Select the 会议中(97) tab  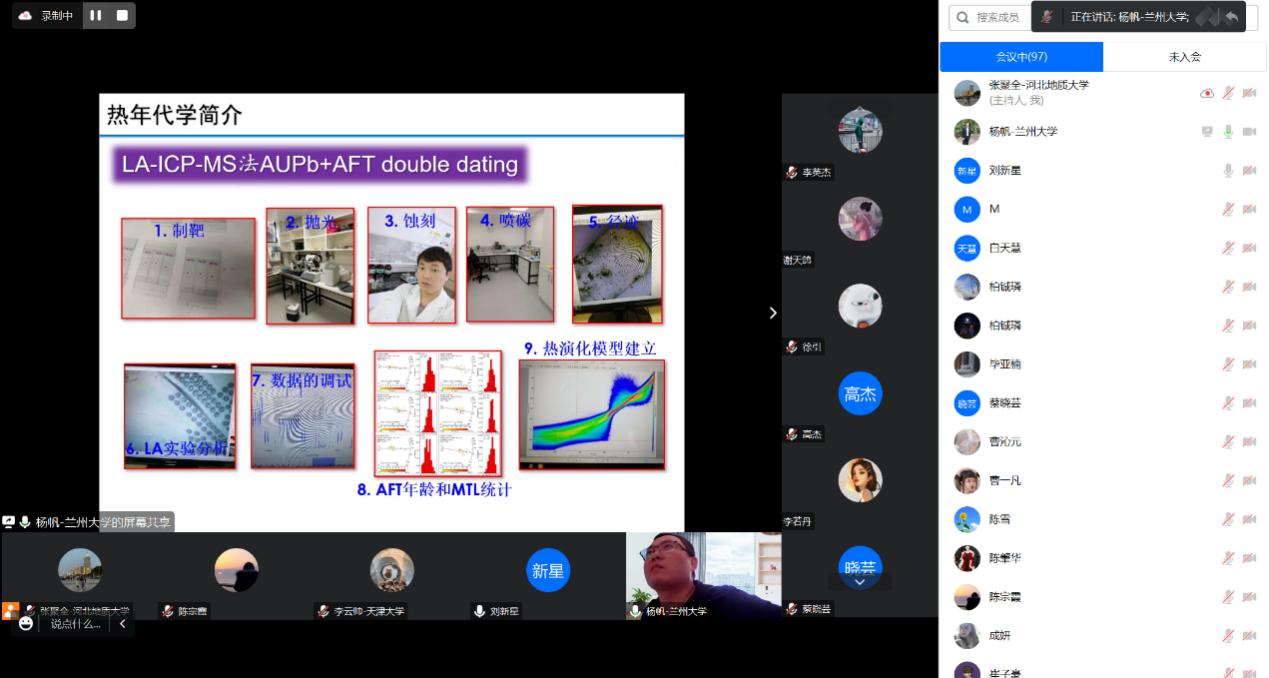pyautogui.click(x=1021, y=57)
